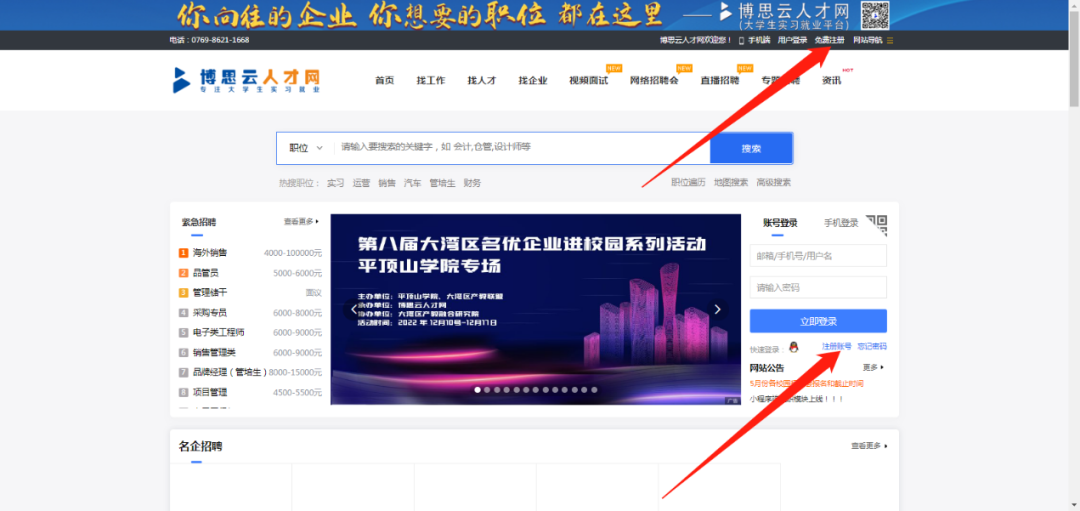Viewport: 1080px width, 511px height.
Task: Open the 电子类工程师 job listing
Action: (219, 333)
